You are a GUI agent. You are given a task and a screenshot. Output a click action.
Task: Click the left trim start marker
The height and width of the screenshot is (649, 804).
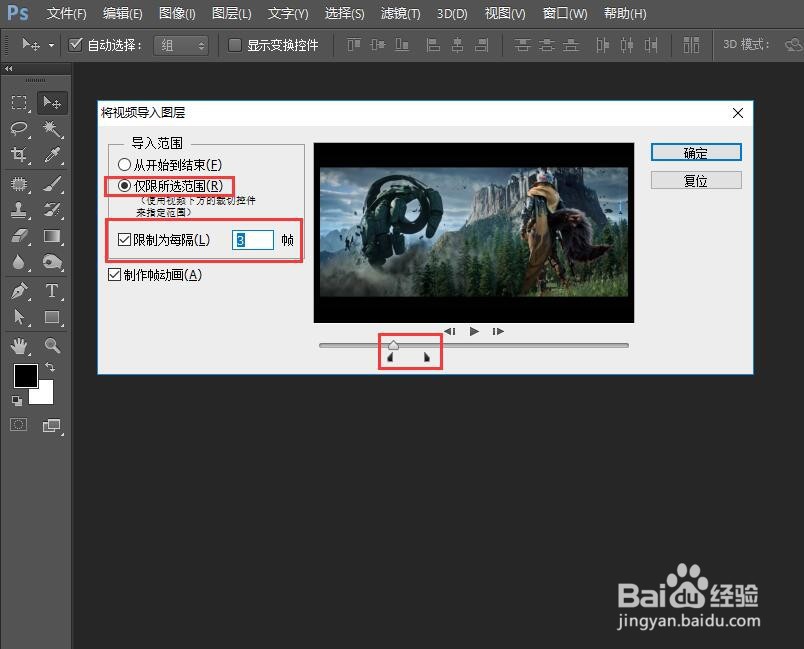(x=390, y=357)
